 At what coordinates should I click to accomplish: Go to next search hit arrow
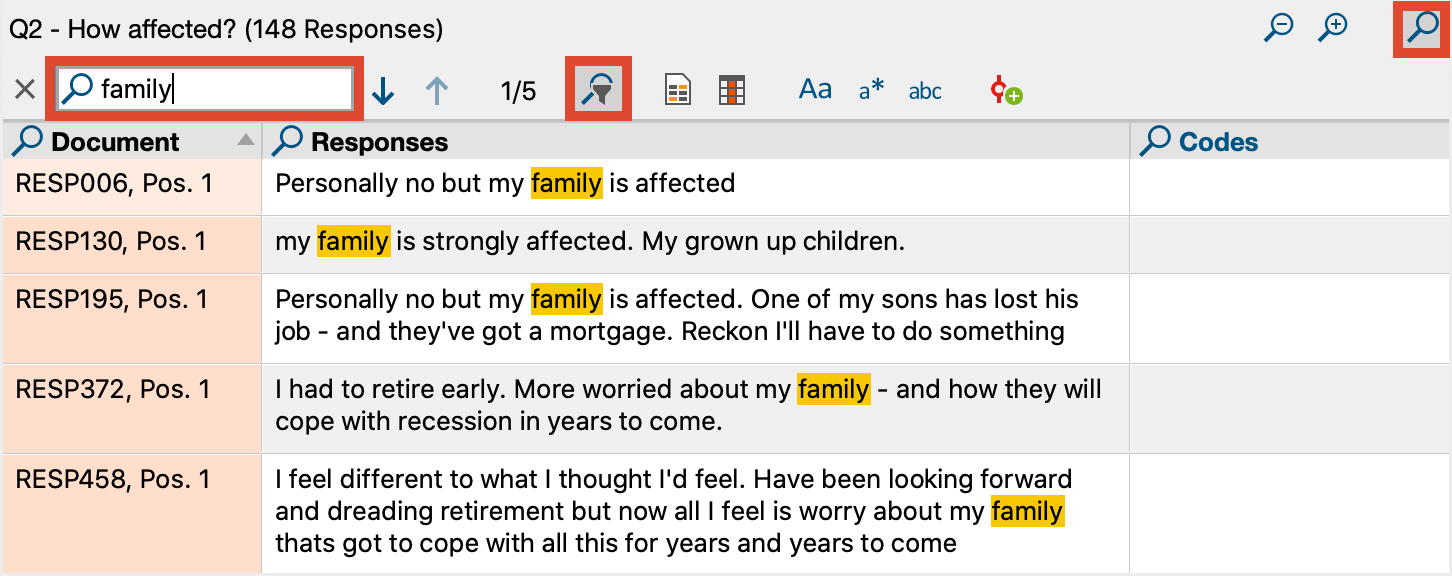click(x=383, y=91)
